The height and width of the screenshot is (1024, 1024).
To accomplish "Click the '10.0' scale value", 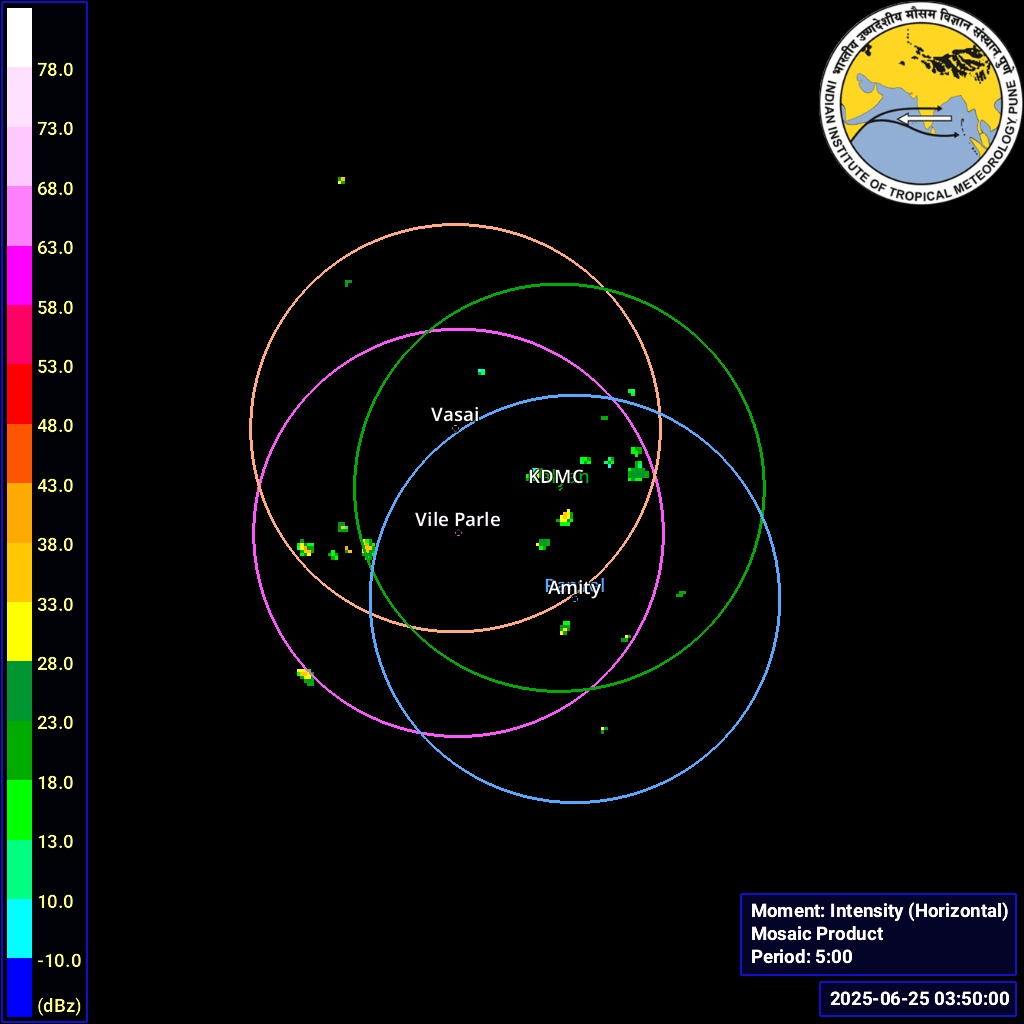I will (x=55, y=901).
